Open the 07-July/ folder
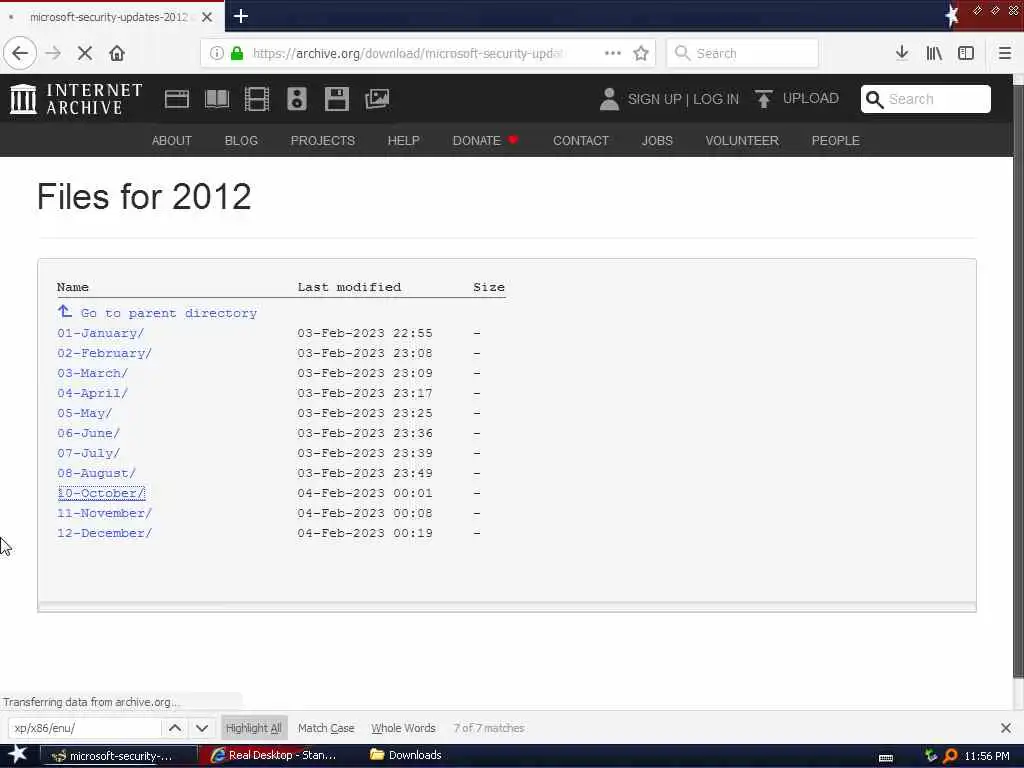1024x768 pixels. (x=89, y=453)
